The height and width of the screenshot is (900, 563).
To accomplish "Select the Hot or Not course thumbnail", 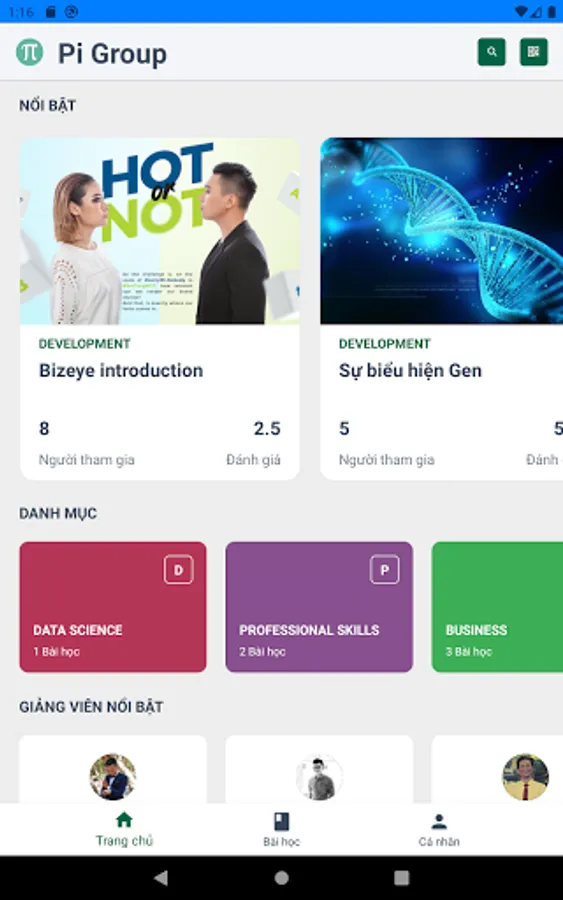I will coord(160,231).
